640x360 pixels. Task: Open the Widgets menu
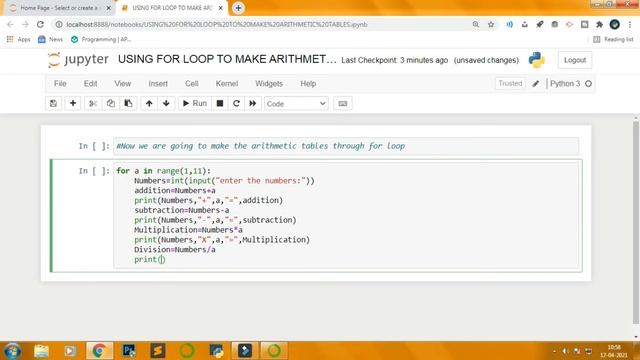coord(269,84)
